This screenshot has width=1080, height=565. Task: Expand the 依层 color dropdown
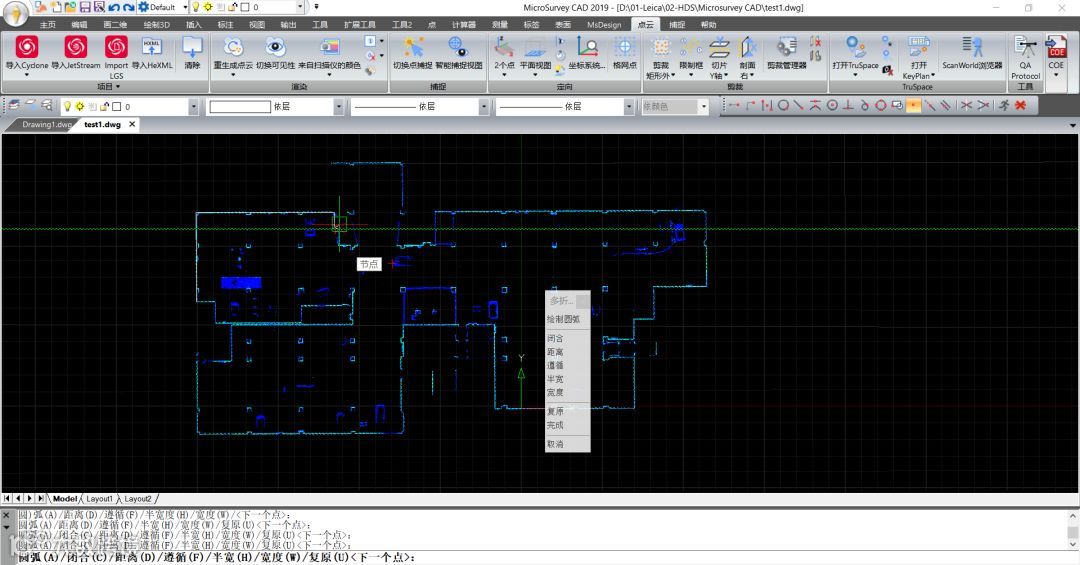338,106
